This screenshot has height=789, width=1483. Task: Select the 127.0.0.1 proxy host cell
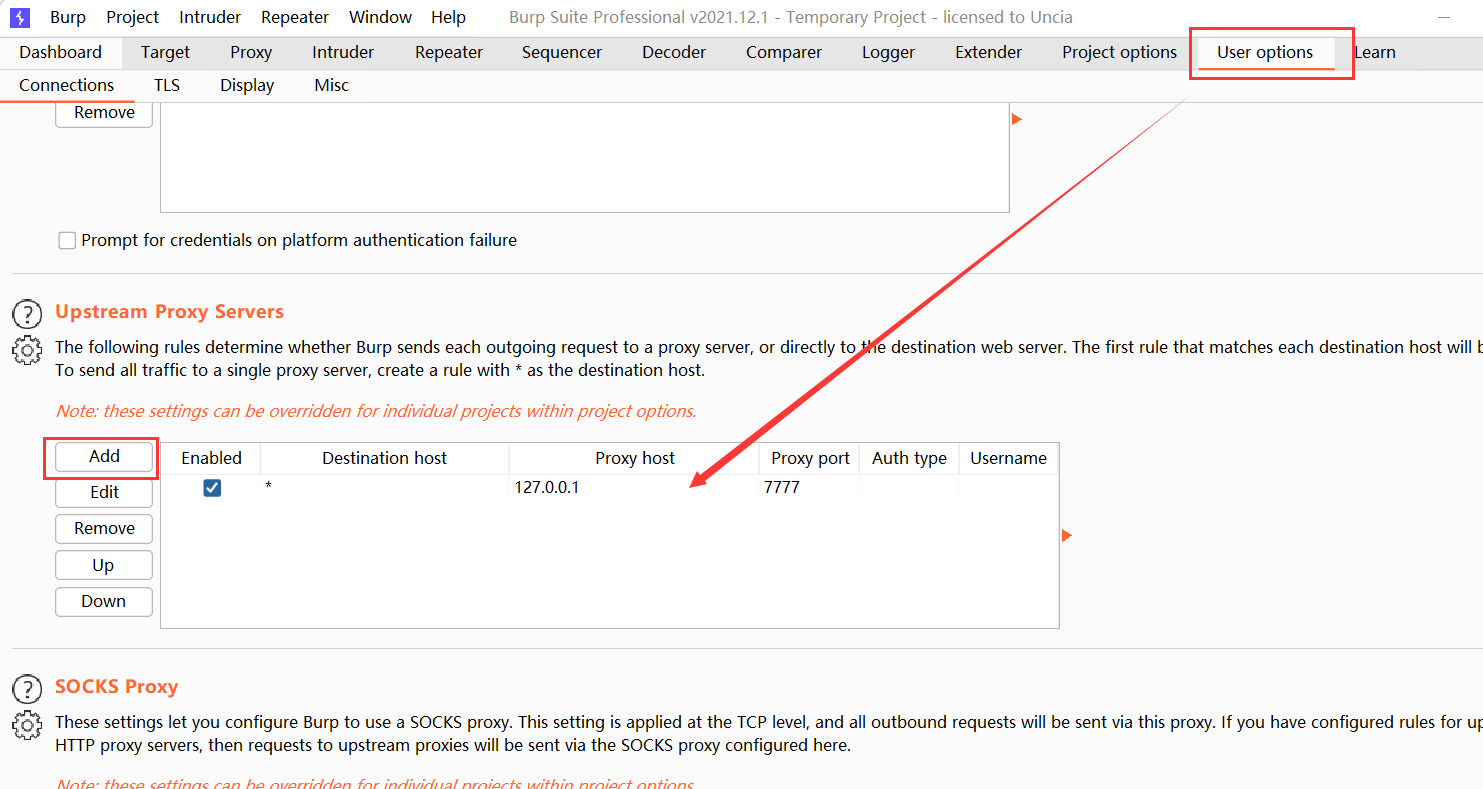coord(635,488)
